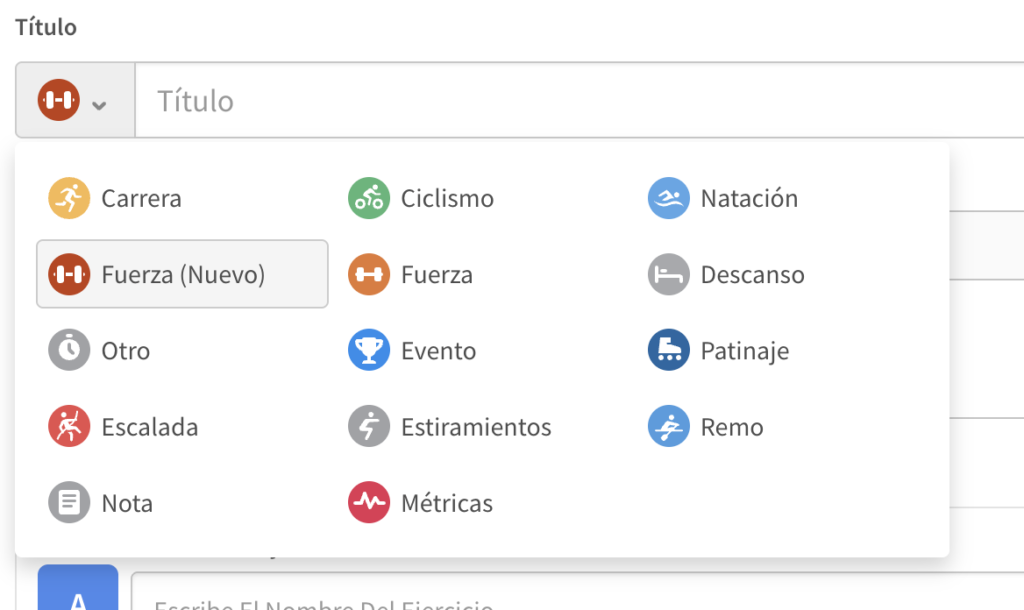Select Fuerza (Nuevo) from the list
Screen dimensions: 1024x610
click(182, 274)
